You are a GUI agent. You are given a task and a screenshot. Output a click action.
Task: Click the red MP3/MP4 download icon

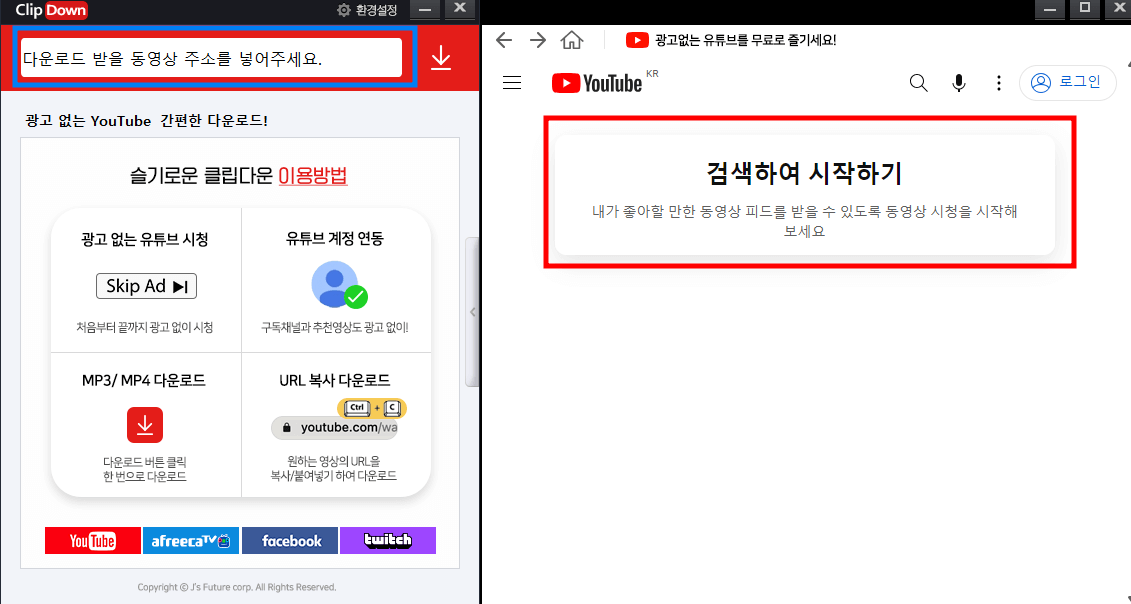[145, 424]
